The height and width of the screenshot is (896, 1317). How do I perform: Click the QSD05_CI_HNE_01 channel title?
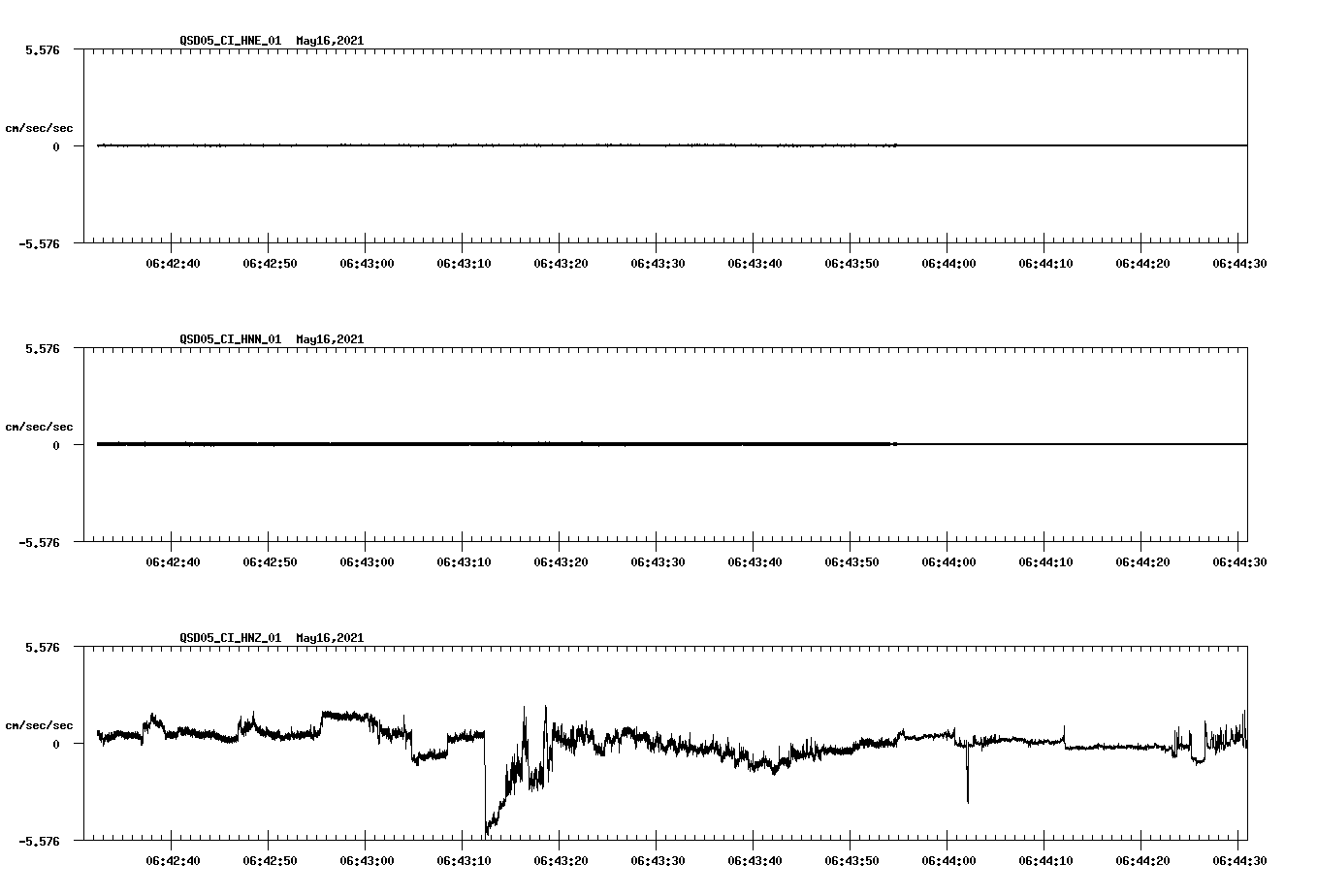[231, 41]
